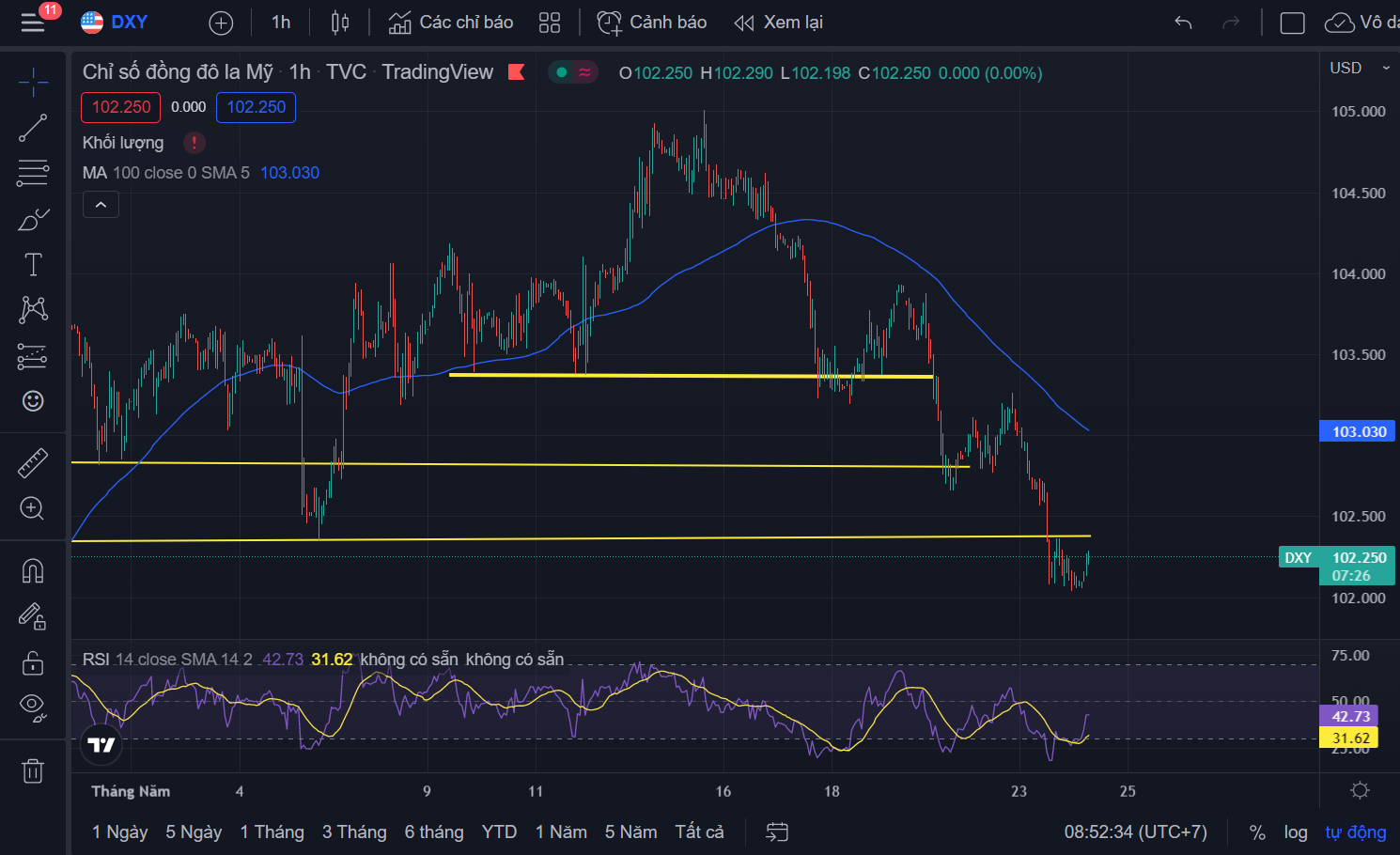The image size is (1400, 855).
Task: Select the text annotation tool
Action: tap(33, 265)
